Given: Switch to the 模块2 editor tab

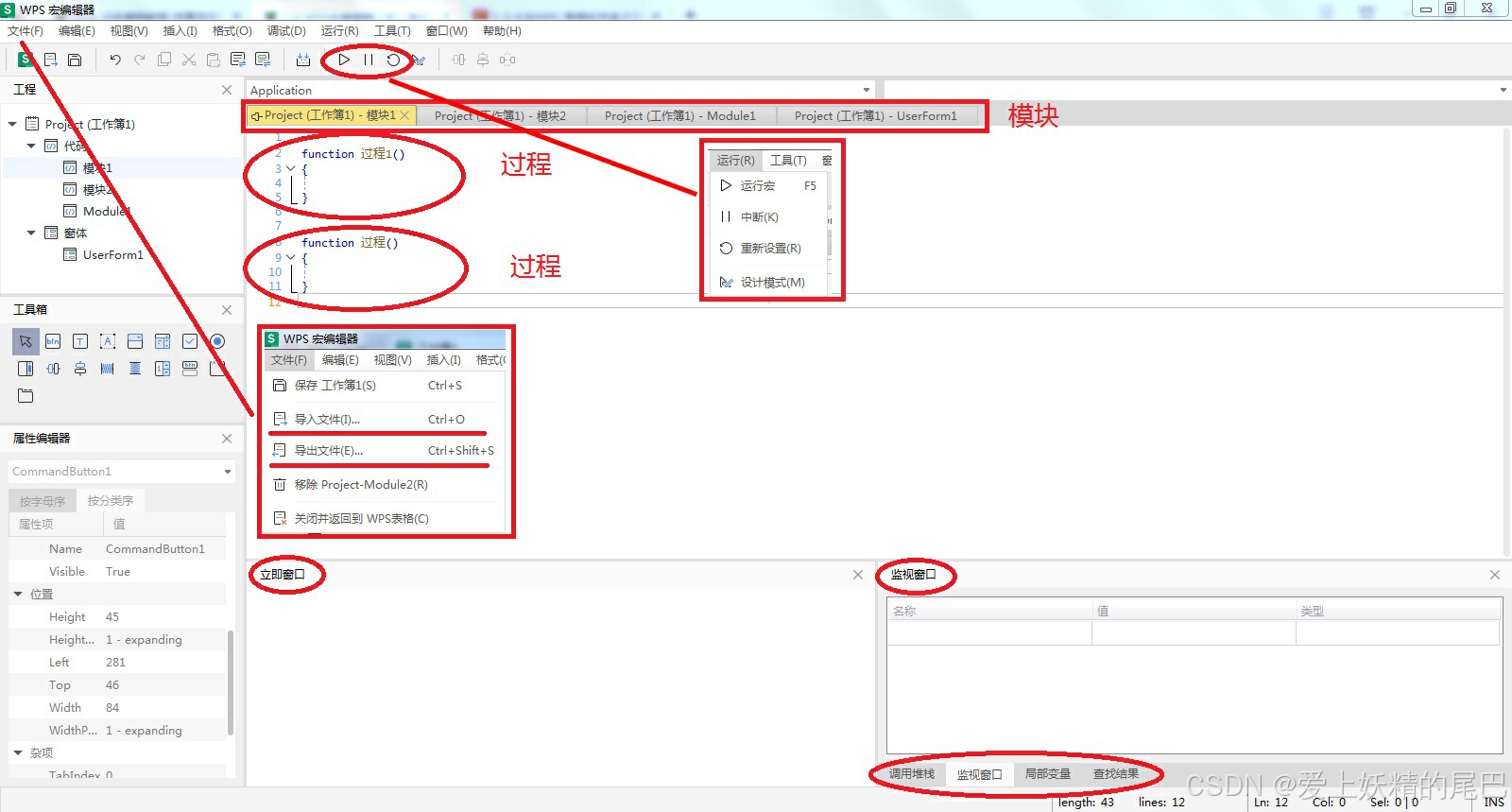Looking at the screenshot, I should click(x=500, y=115).
